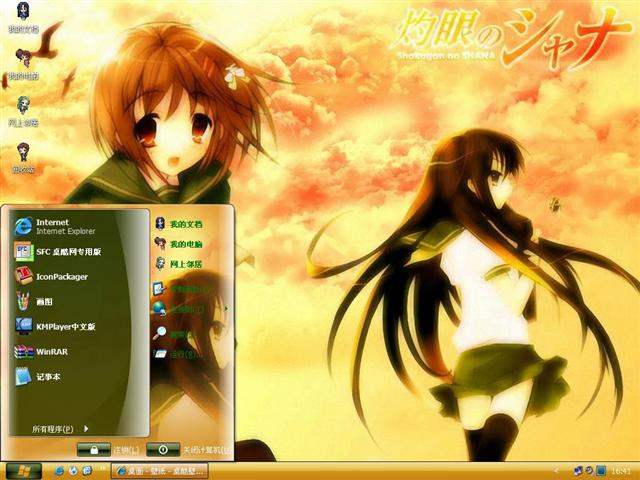Switch to the 桌面 - 壁纸 taskbar window button
Image resolution: width=640 pixels, height=480 pixels.
[x=160, y=471]
